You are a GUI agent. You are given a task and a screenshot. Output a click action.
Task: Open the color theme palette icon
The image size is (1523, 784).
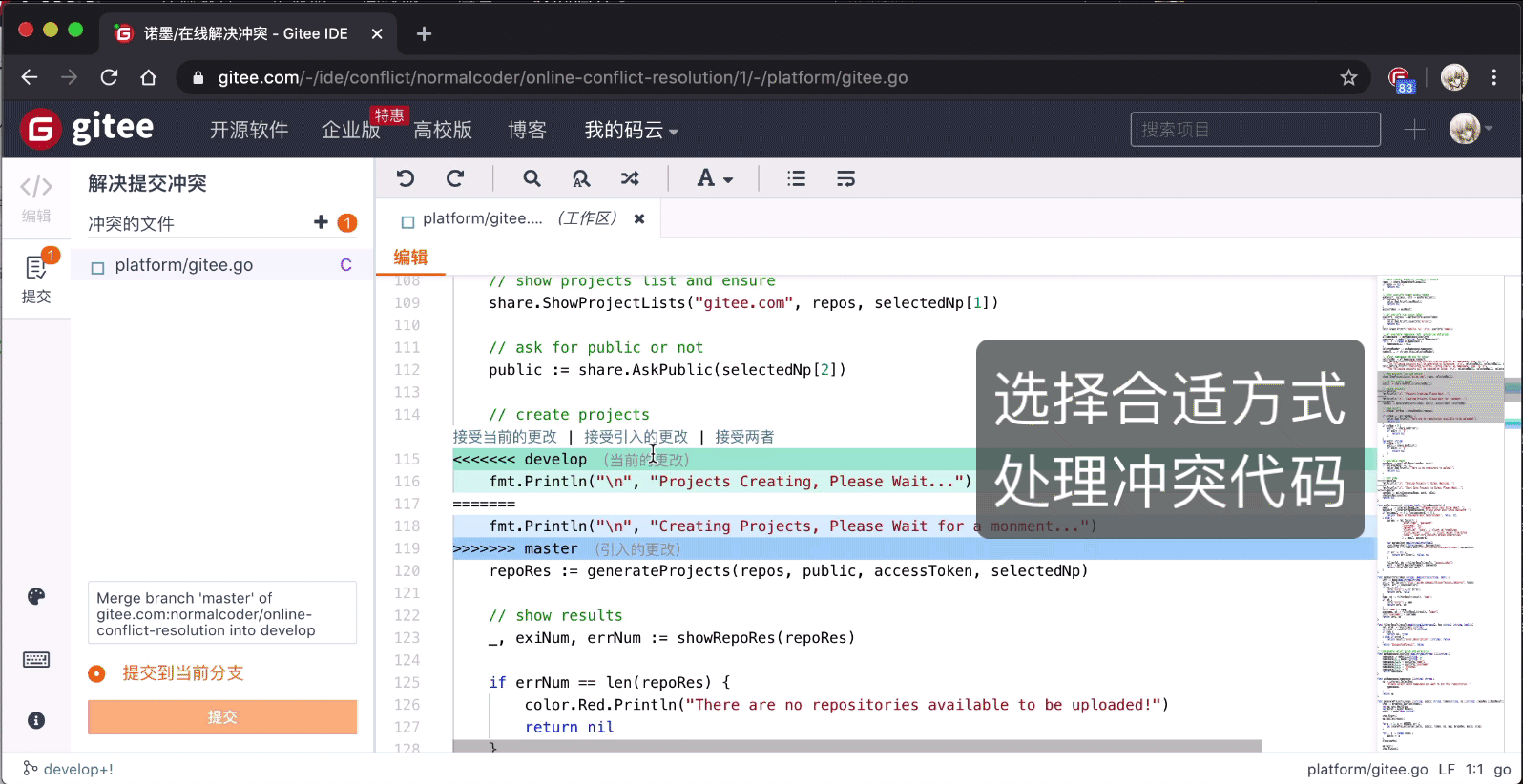[36, 597]
